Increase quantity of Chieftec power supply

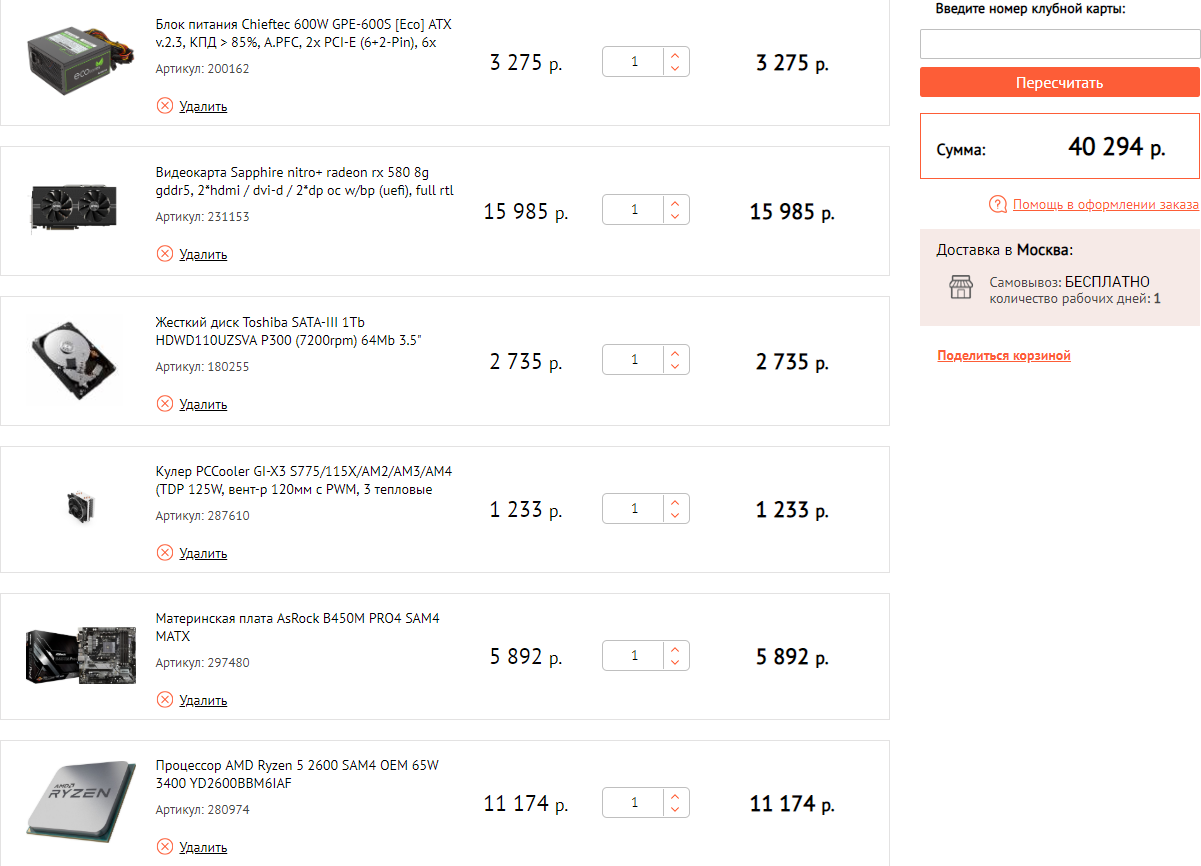click(675, 56)
